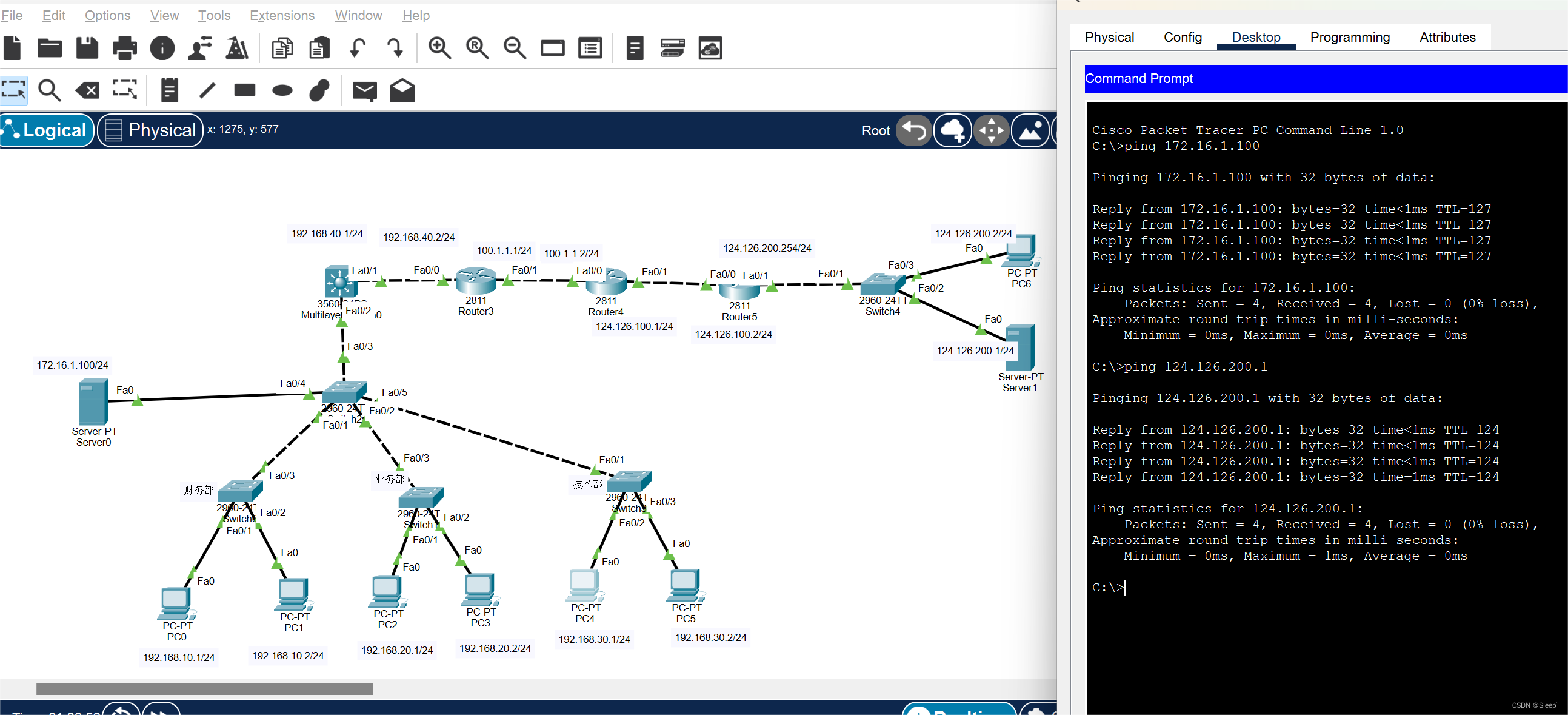Add a simple PDU closed envelope
This screenshot has height=715, width=1568.
pos(365,91)
